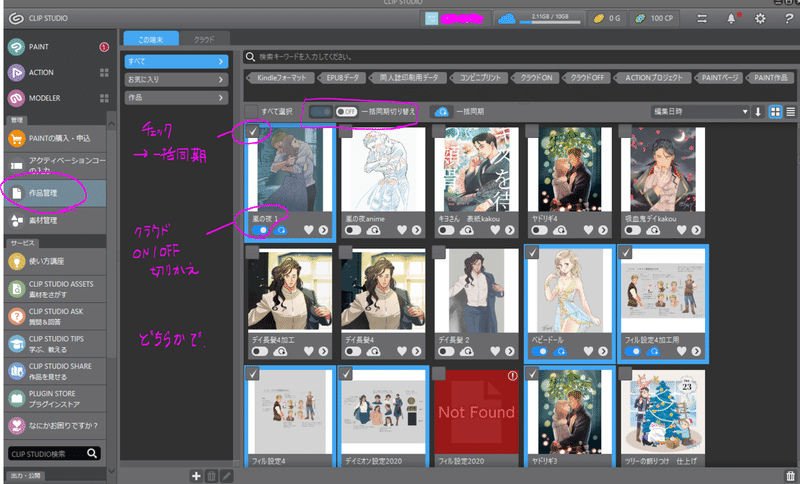This screenshot has width=800, height=484.
Task: Open details arrow for ベビードール
Action: [603, 351]
